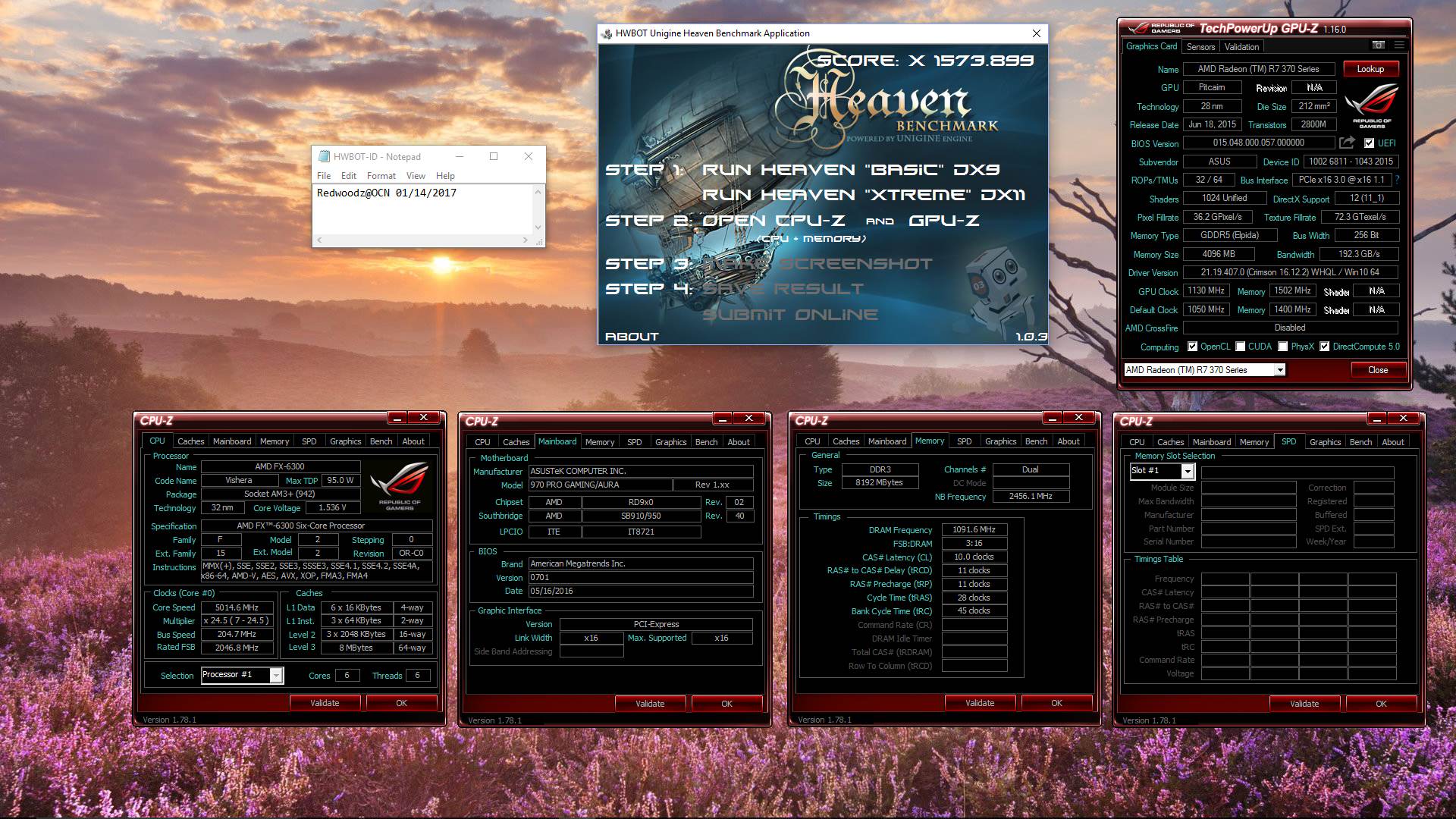Click Validate in the CPU-Z Mainboard window
Viewport: 1456px width, 819px height.
[x=650, y=704]
